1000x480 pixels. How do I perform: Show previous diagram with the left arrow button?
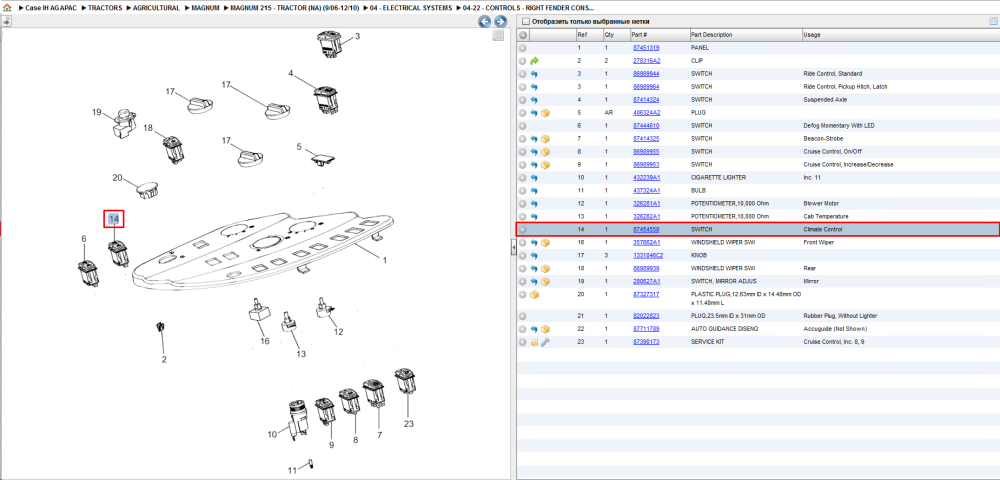[485, 22]
